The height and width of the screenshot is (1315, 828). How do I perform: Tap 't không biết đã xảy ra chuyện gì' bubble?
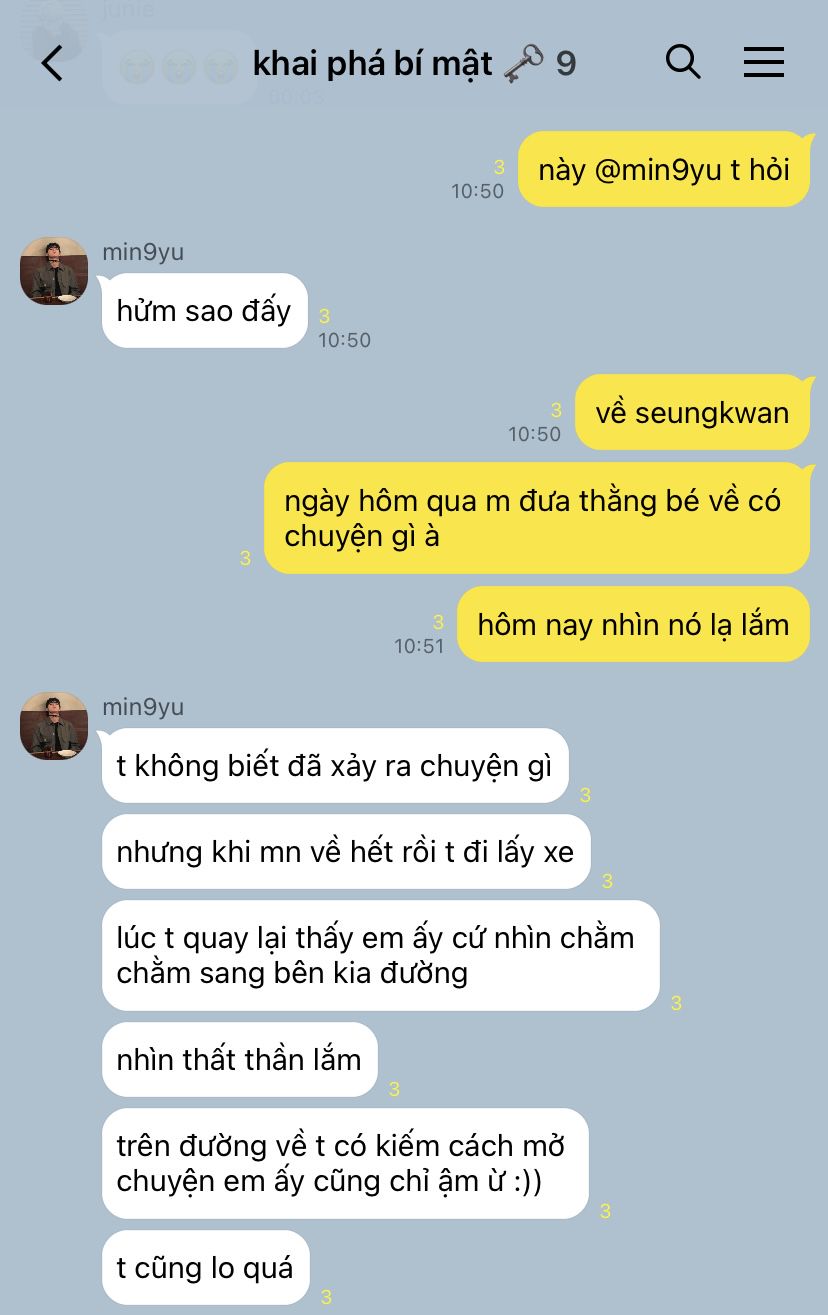click(335, 765)
